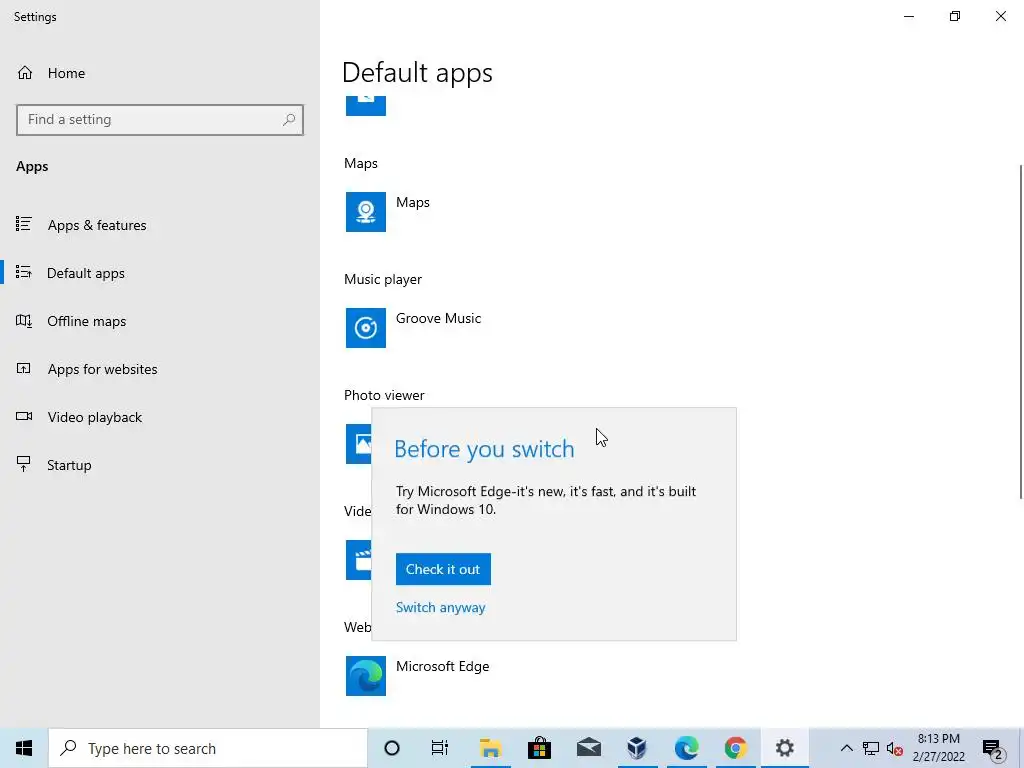Open the taskbar clock and calendar
This screenshot has width=1024, height=768.
(938, 748)
